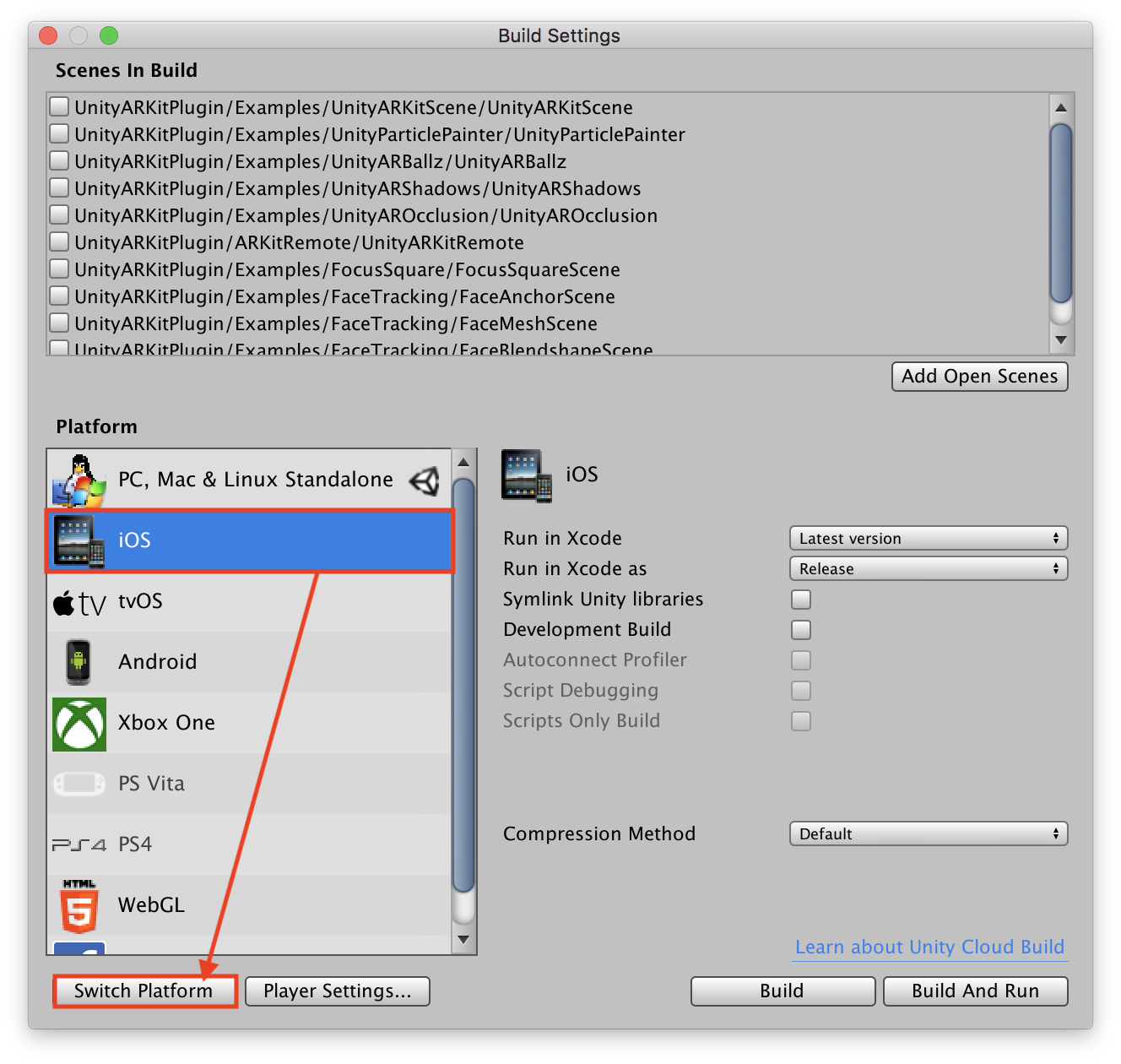Click the Switch Platform button
The width and height of the screenshot is (1121, 1064).
pos(144,991)
